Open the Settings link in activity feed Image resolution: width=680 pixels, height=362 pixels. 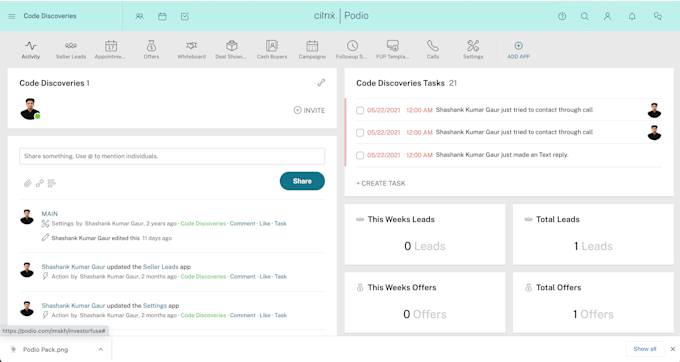[155, 306]
